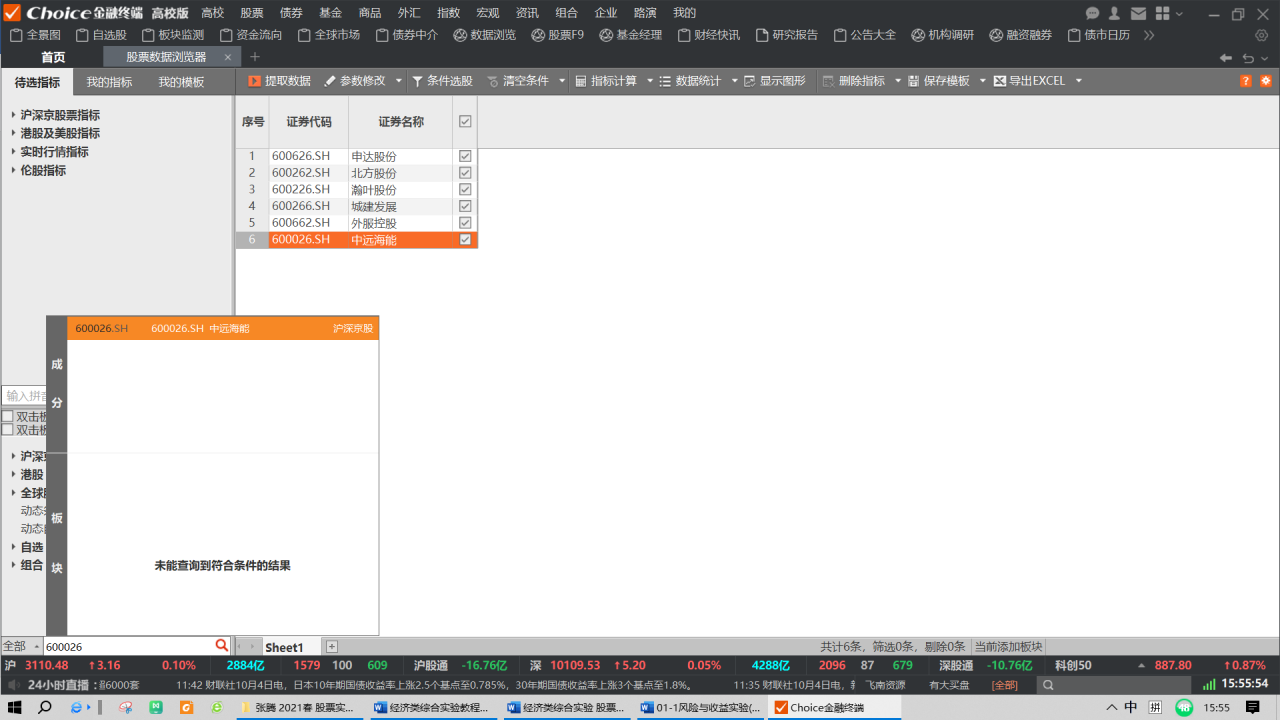
Task: Open the 参数修改 dropdown arrow
Action: [399, 81]
